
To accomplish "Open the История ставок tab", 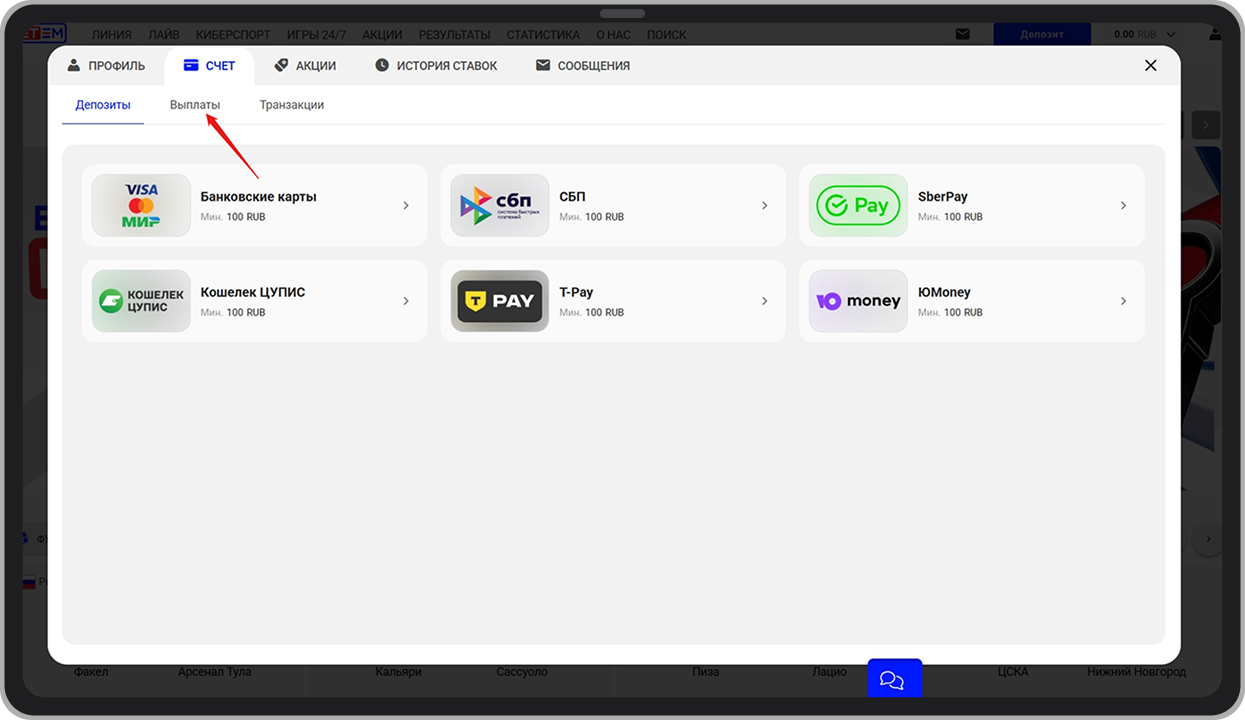I will point(436,66).
